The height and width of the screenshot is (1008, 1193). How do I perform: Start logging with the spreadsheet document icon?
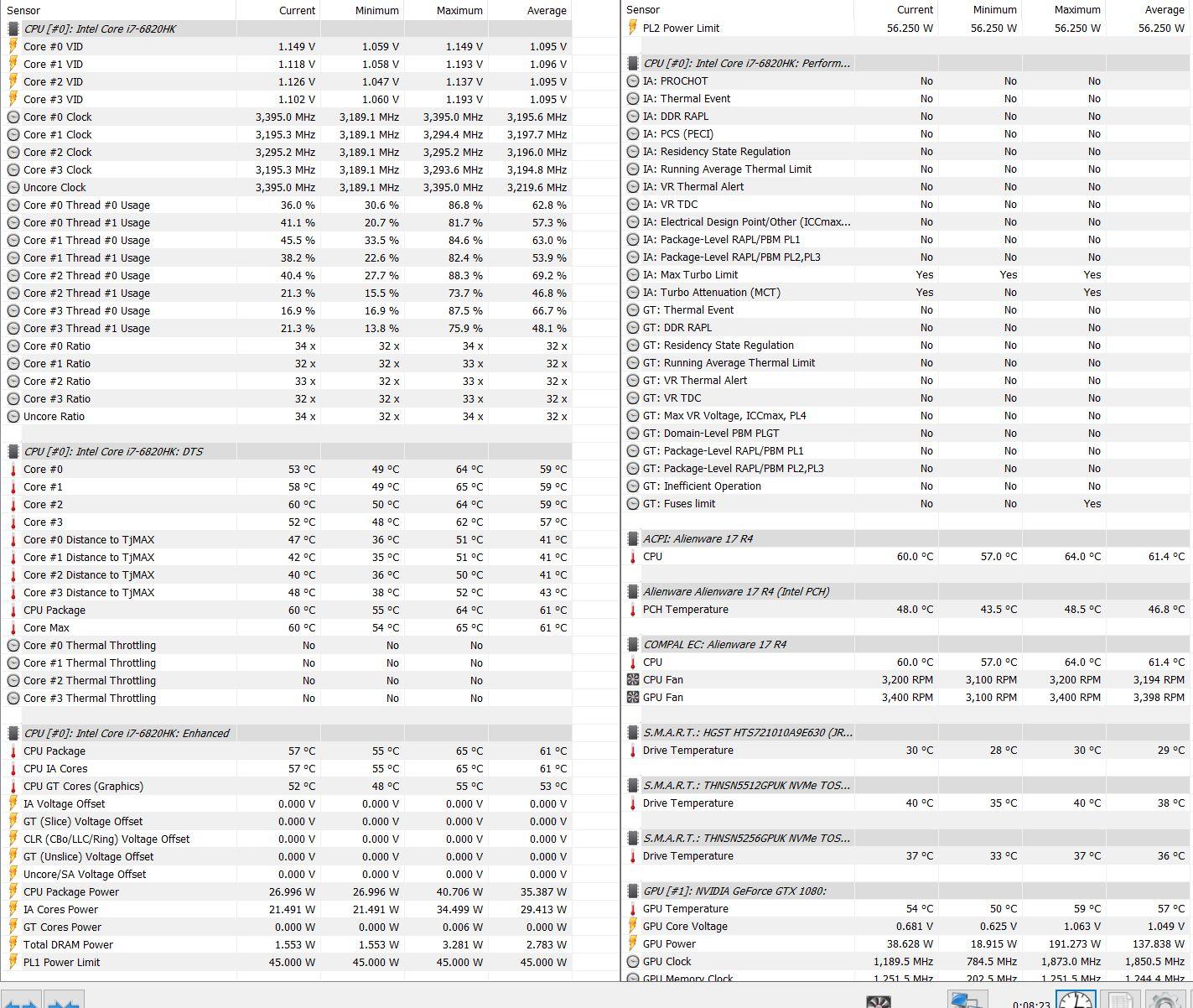click(1119, 1001)
